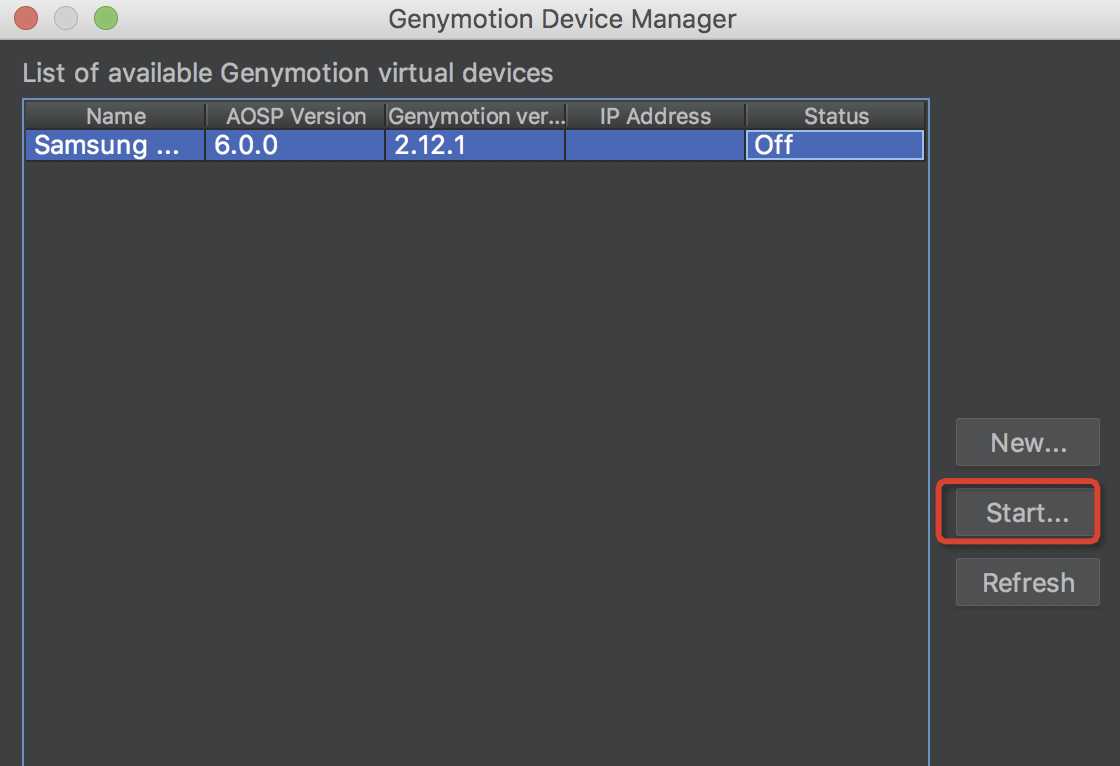
Task: Click the Off status cell
Action: (x=835, y=145)
